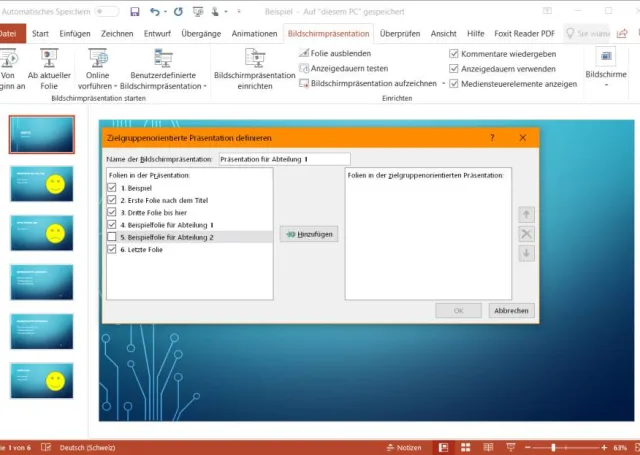Click the presentation name input field

coord(284,159)
